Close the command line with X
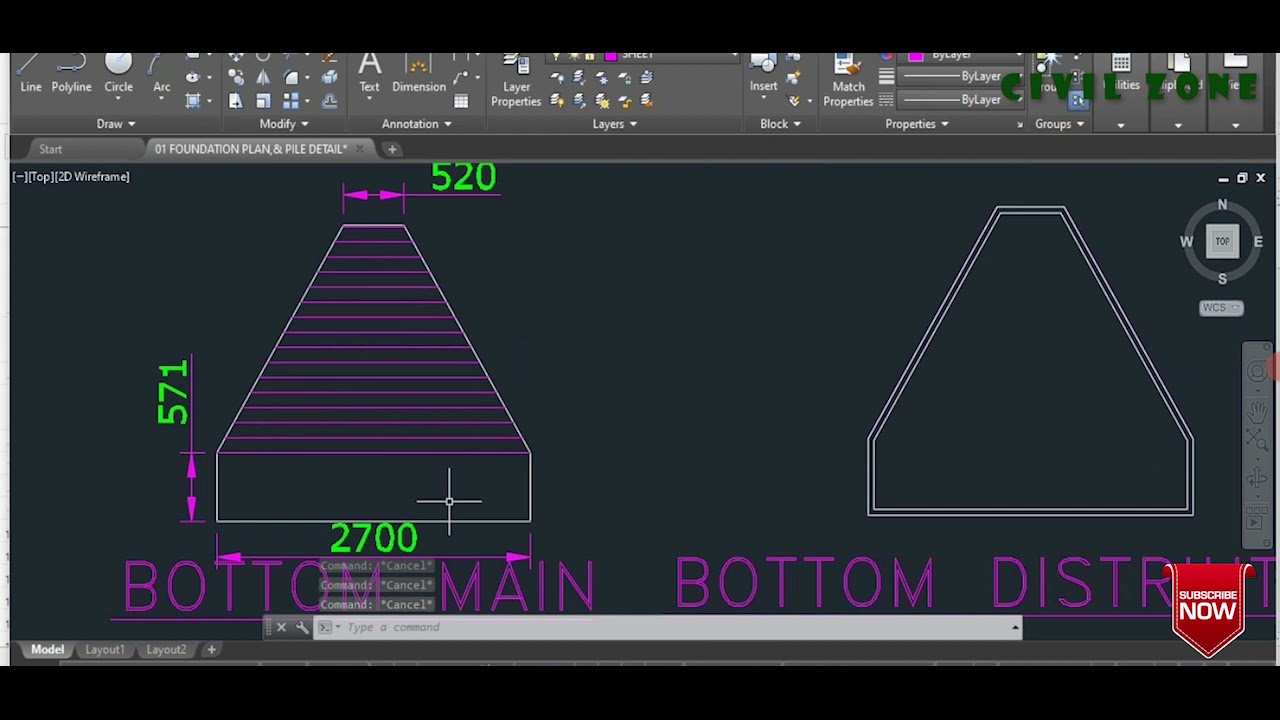The image size is (1280, 720). [281, 627]
